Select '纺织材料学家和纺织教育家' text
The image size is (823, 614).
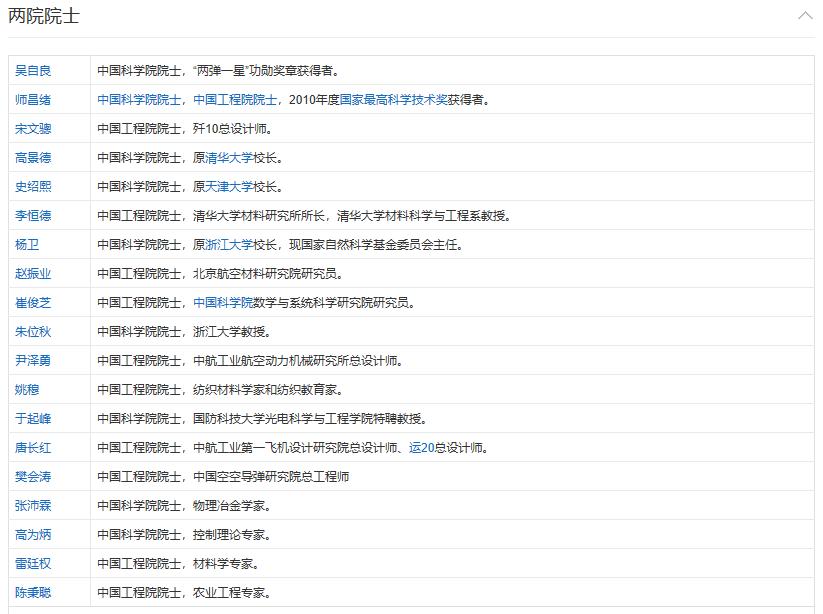(265, 390)
